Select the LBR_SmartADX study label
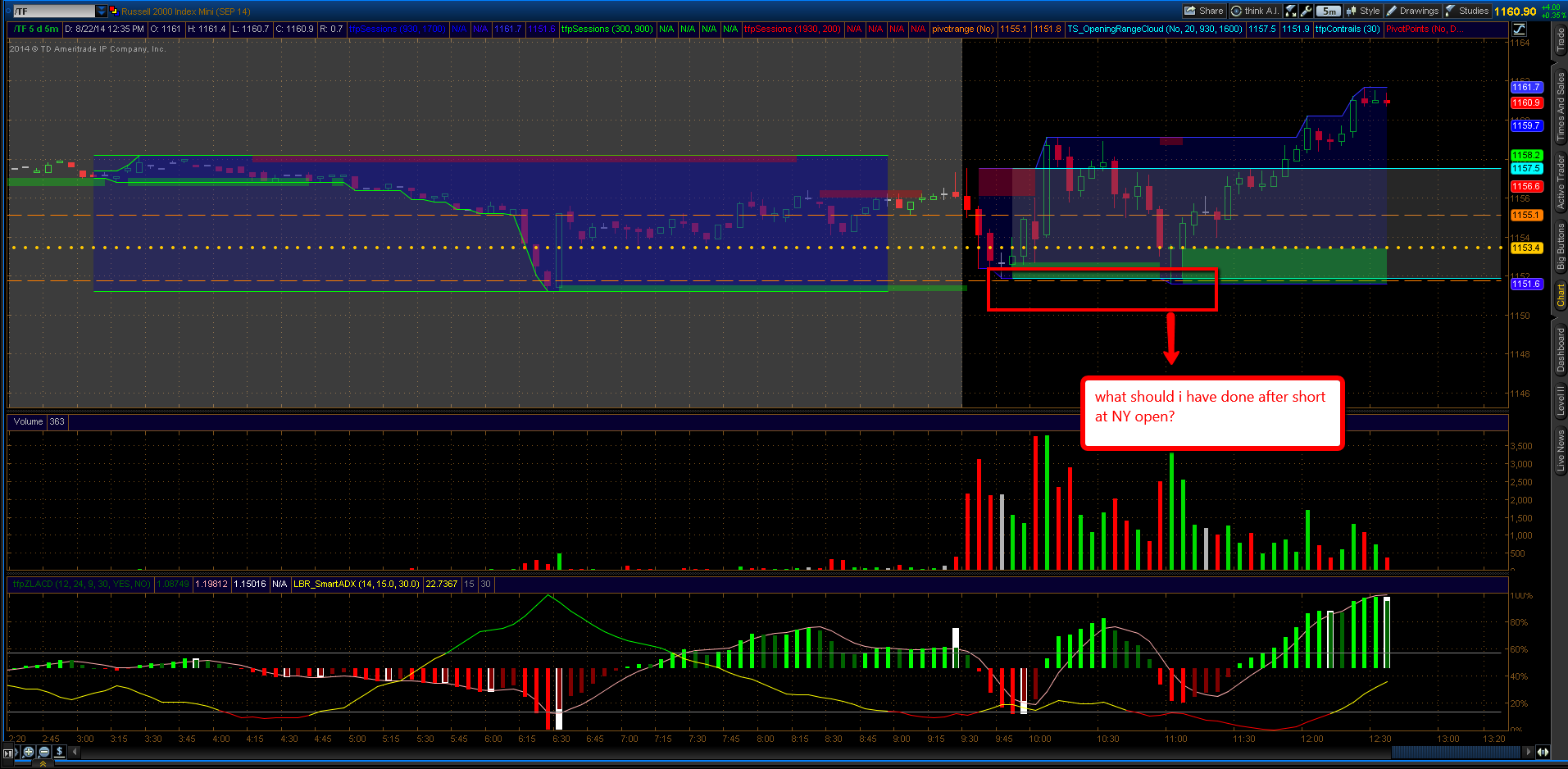Screen dimensions: 1568x769 357,584
